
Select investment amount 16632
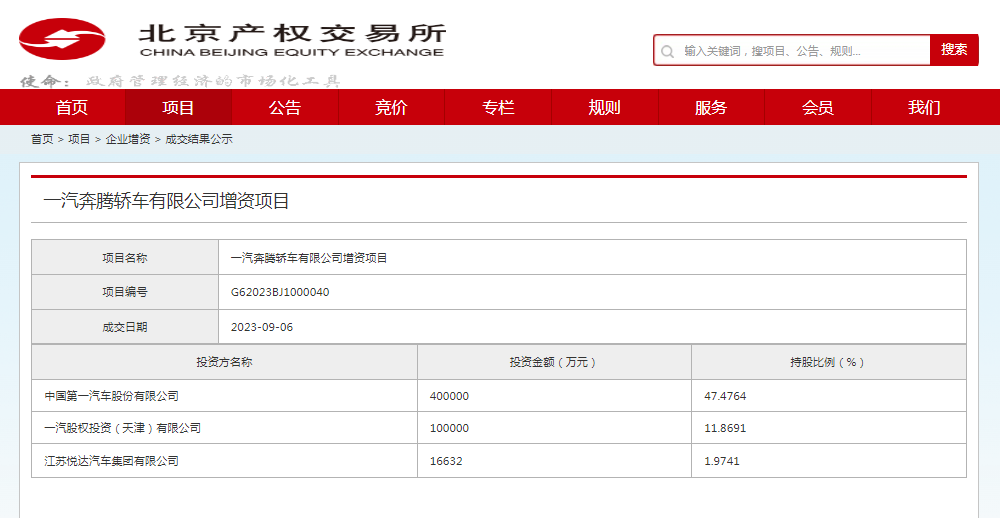446,461
